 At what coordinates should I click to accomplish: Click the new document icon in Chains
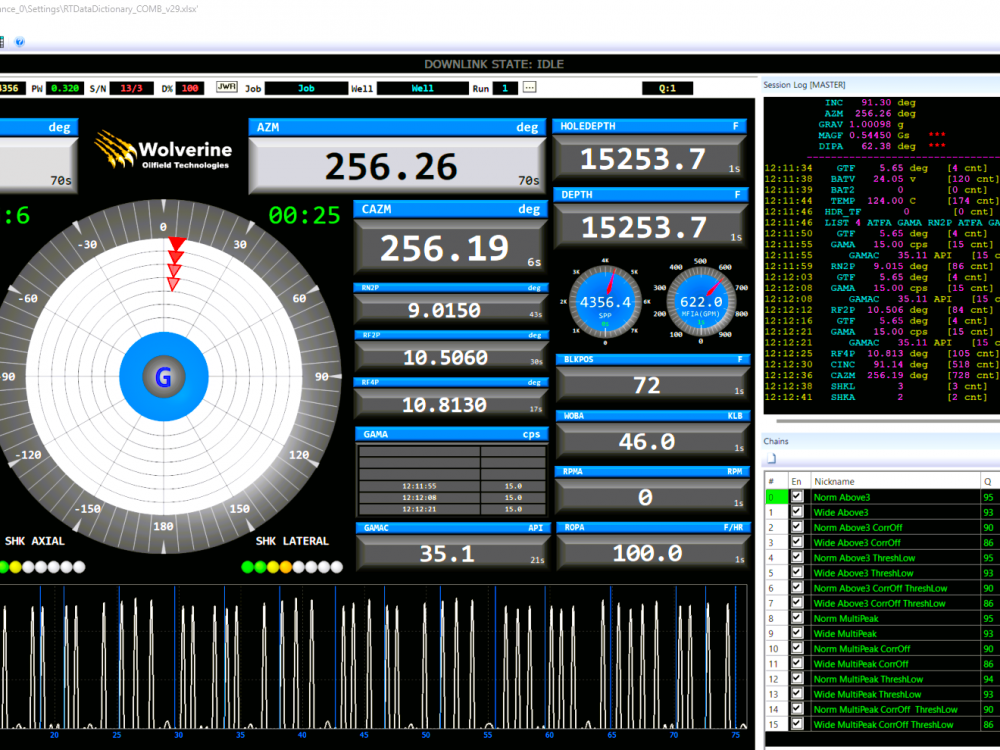click(772, 459)
